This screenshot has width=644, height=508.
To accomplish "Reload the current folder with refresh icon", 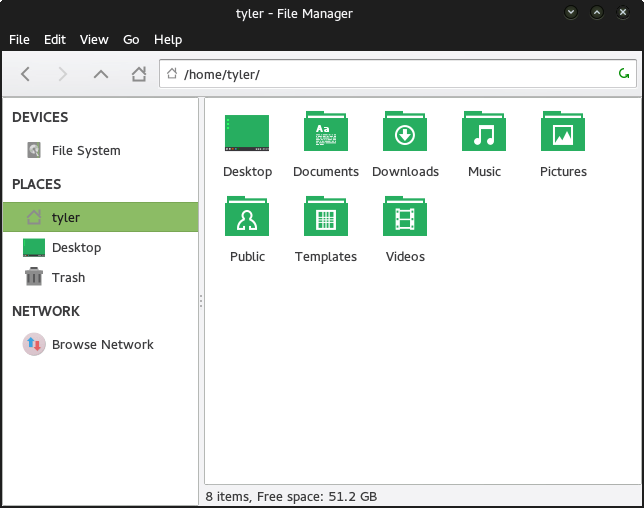I will [x=624, y=74].
